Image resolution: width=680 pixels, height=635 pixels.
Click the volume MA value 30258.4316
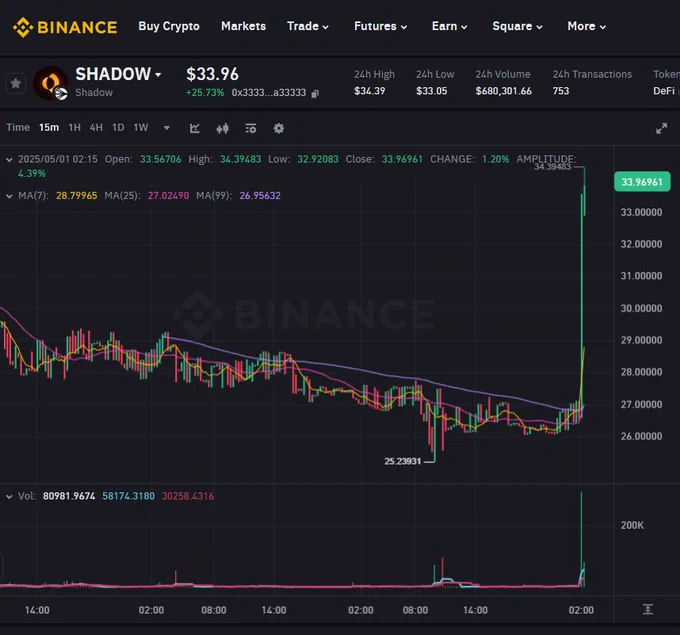pyautogui.click(x=188, y=496)
